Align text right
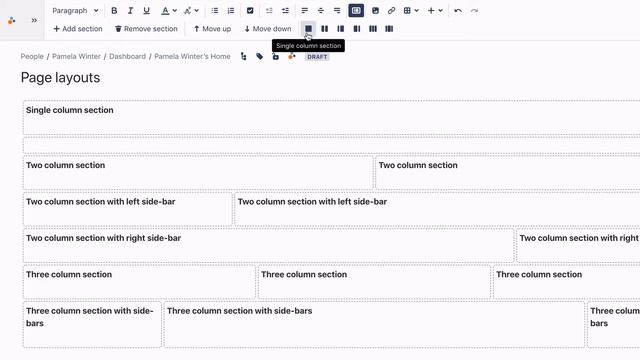This screenshot has width=640, height=360. coord(337,11)
